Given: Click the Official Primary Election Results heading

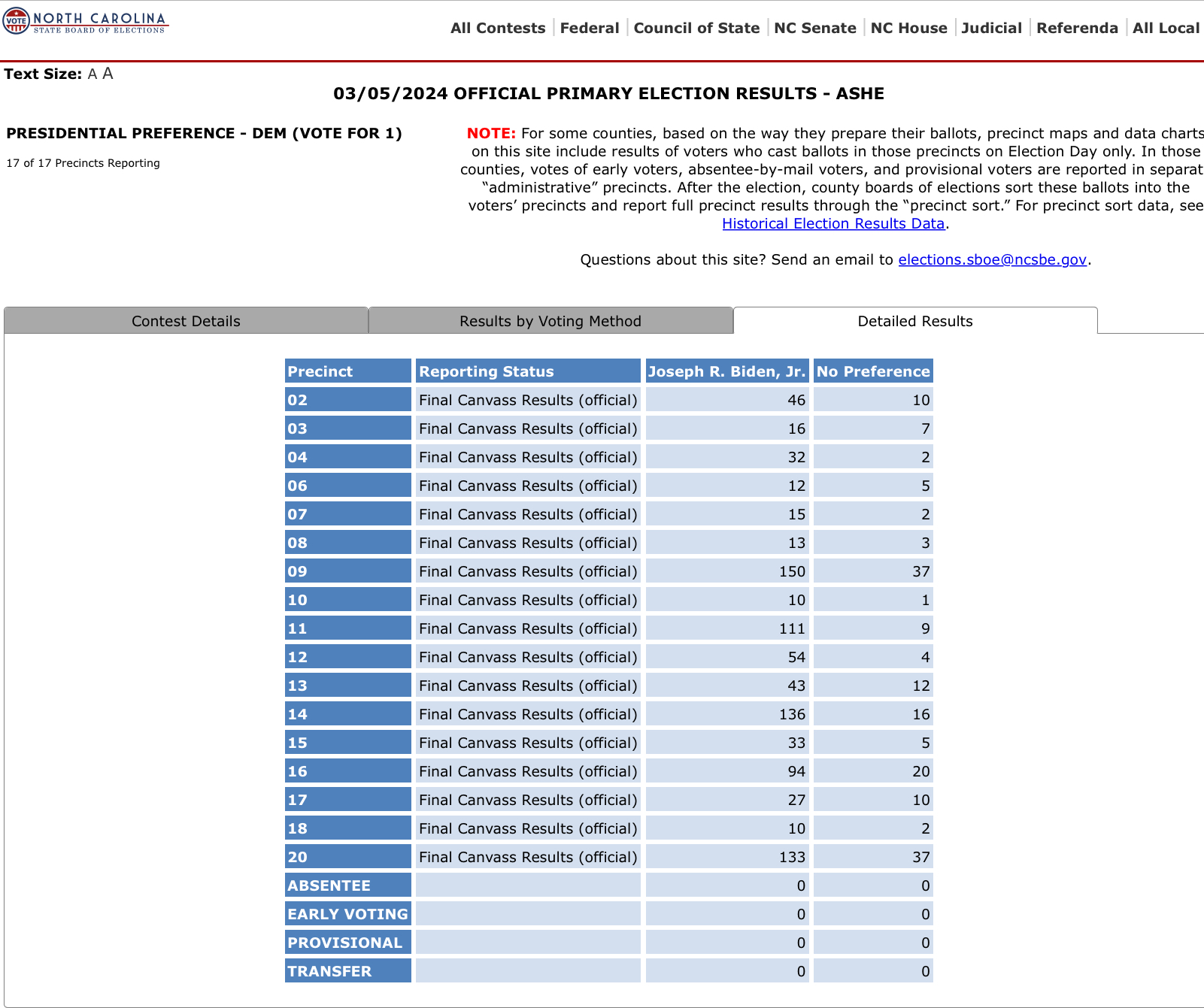Looking at the screenshot, I should (608, 94).
